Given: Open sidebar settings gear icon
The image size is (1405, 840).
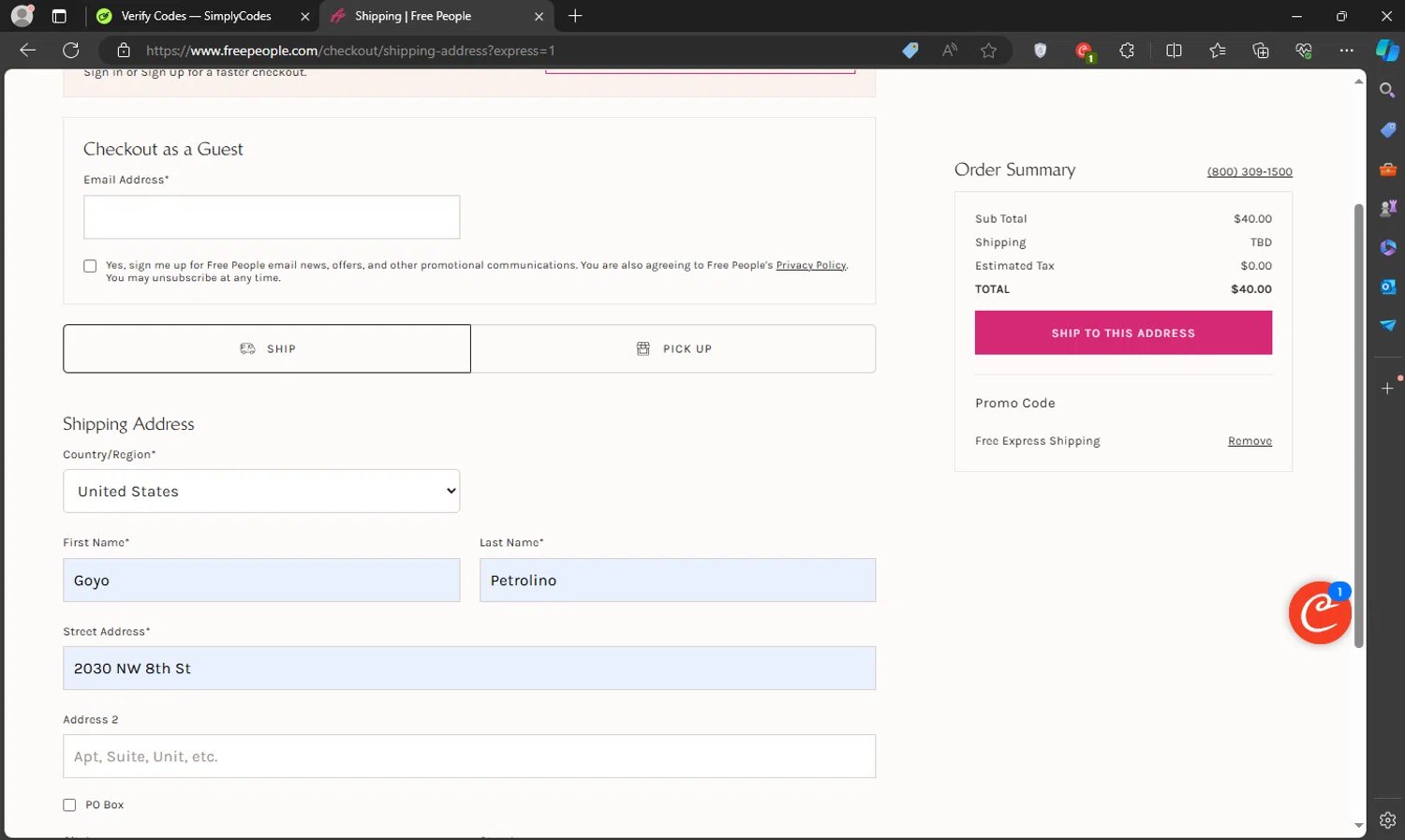Looking at the screenshot, I should coord(1388,820).
